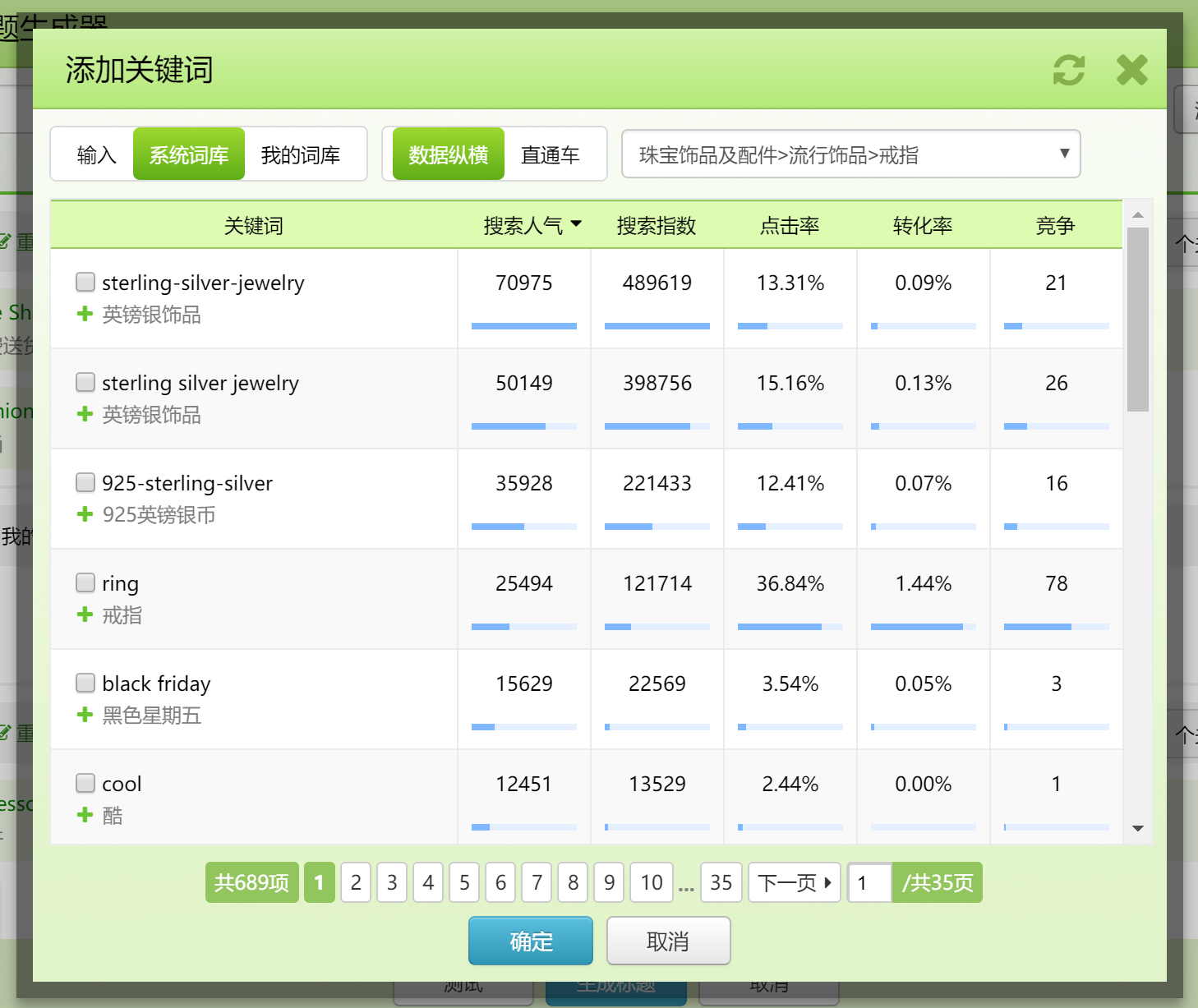Click the scrollbar up arrow
Screen dimensions: 1198x1008
point(1138,214)
